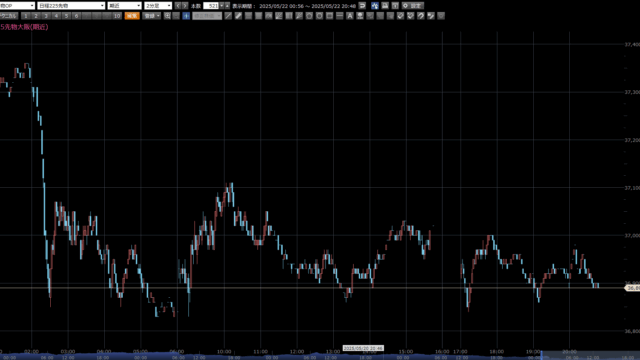
Task: Decrease bar count with down stepper
Action: tap(222, 6)
